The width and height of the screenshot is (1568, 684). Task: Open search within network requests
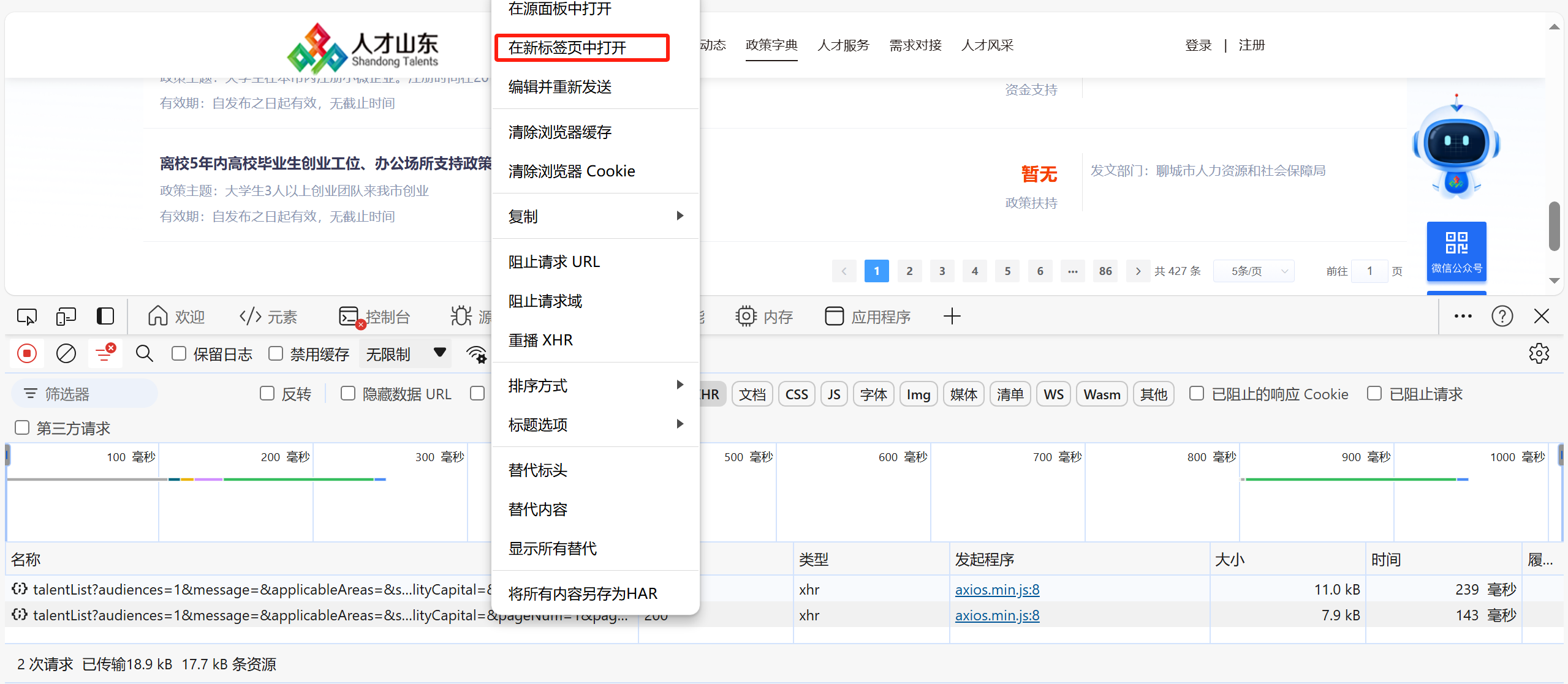click(144, 353)
